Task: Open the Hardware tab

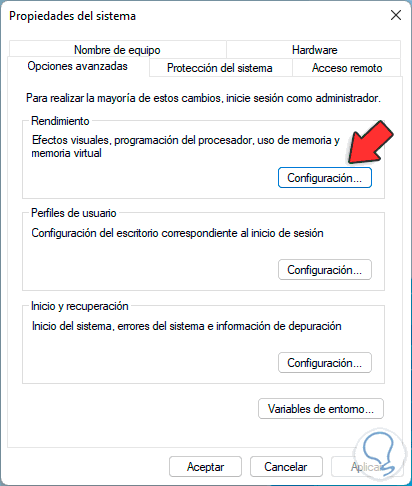Action: (x=314, y=50)
